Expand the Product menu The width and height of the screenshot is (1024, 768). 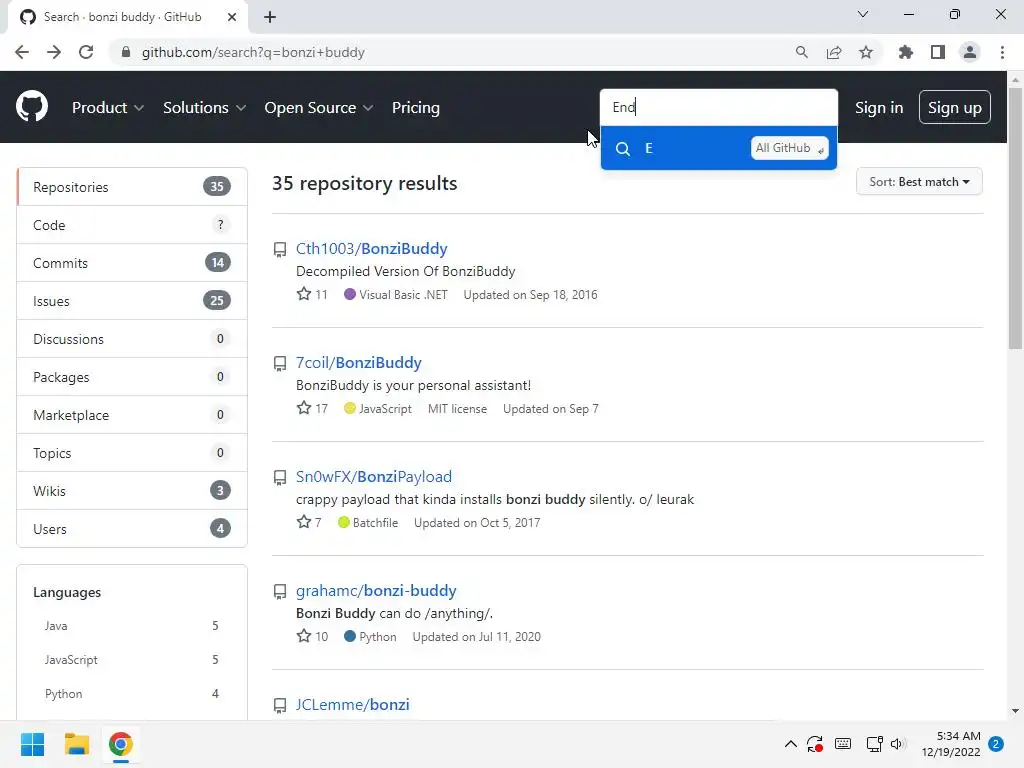108,108
